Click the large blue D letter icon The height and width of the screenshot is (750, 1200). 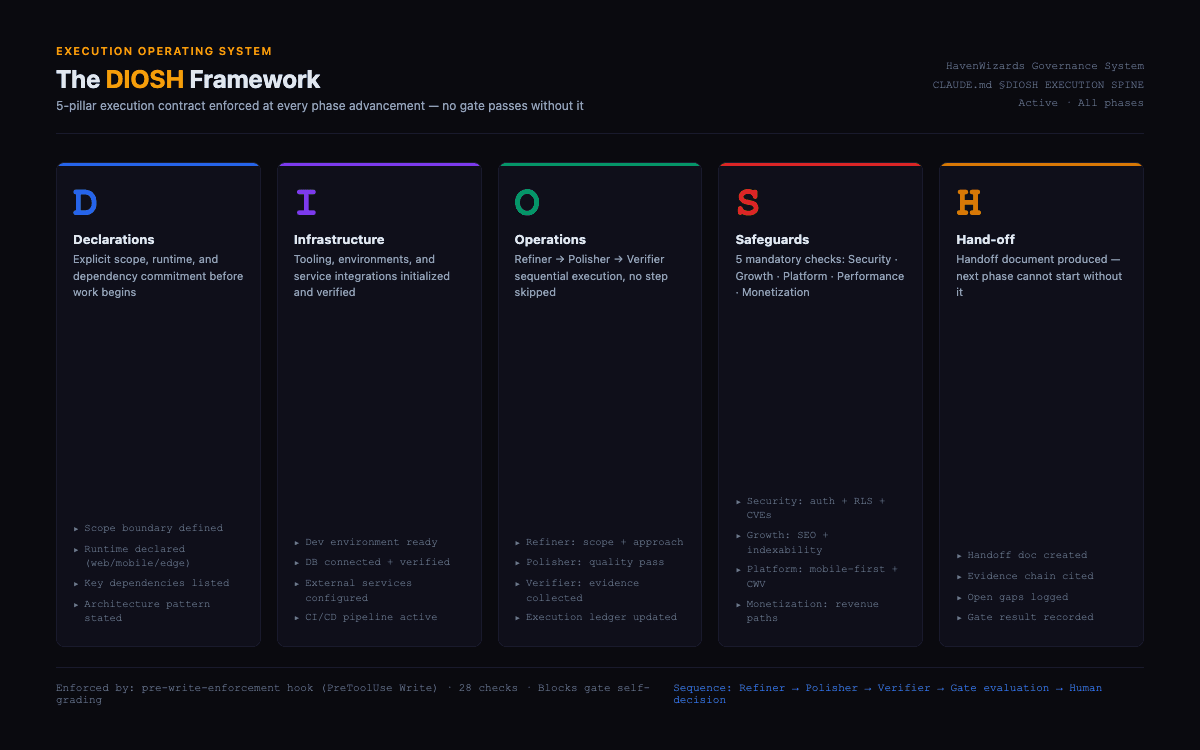coord(85,203)
